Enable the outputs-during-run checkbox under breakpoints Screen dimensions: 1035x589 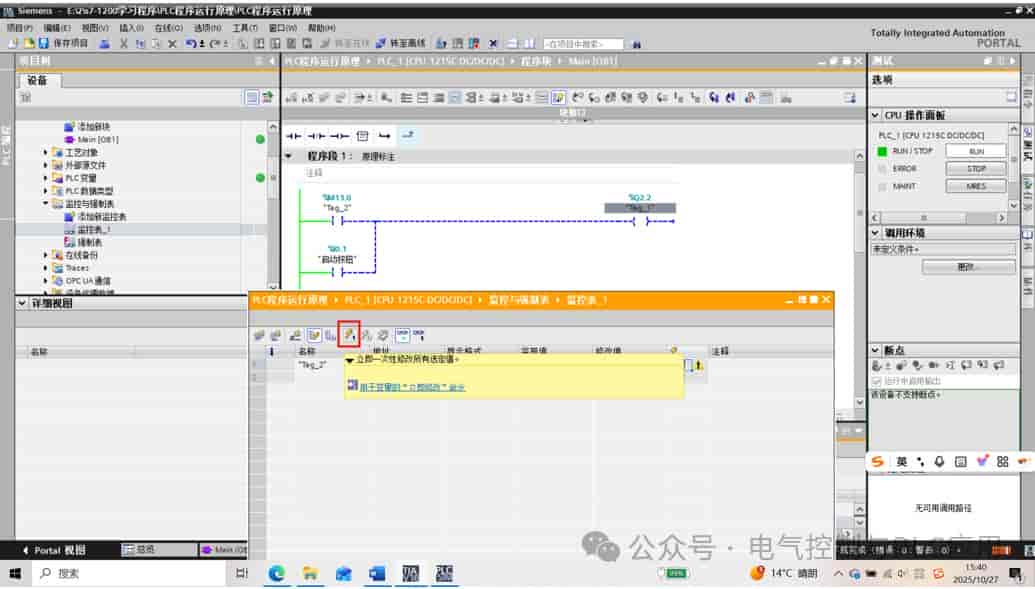point(877,381)
